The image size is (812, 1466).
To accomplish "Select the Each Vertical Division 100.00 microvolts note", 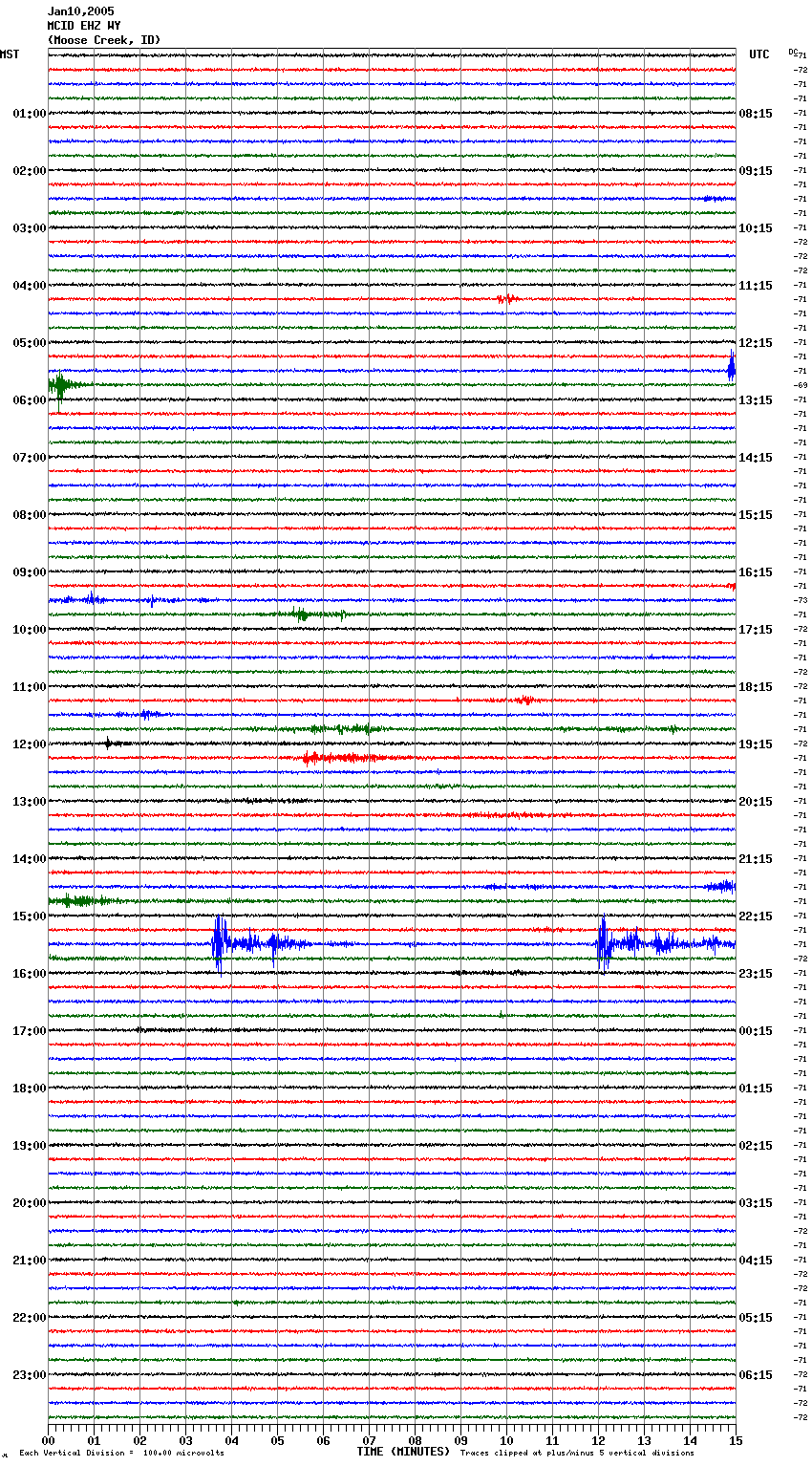I will pyautogui.click(x=121, y=1453).
